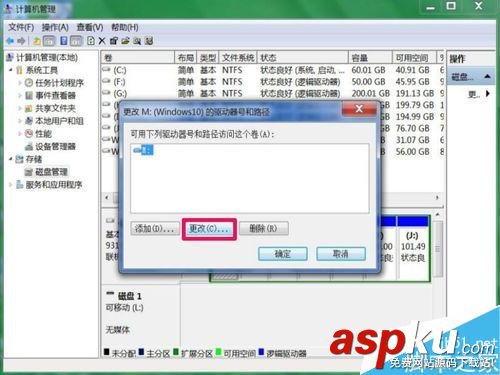Click the Forward arrow in toolbar

[21, 41]
